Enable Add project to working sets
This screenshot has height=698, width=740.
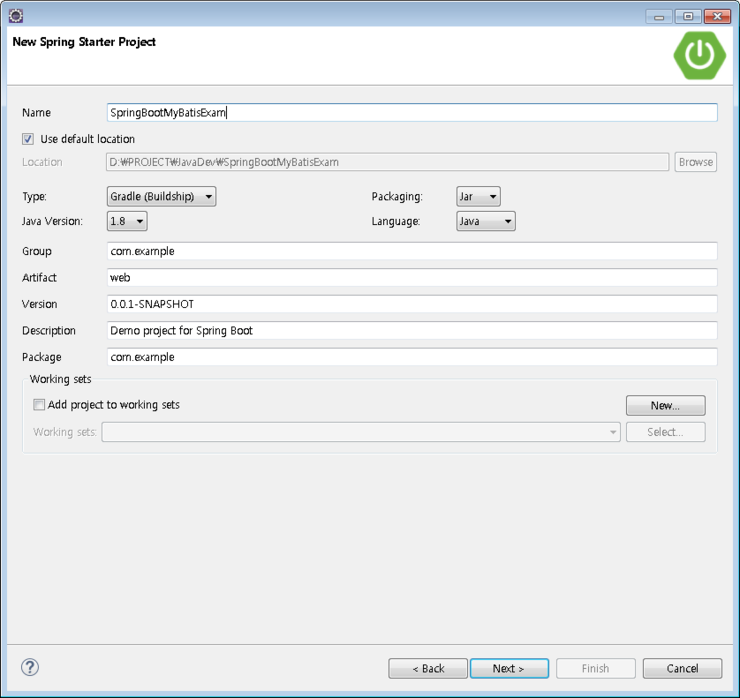coord(39,404)
